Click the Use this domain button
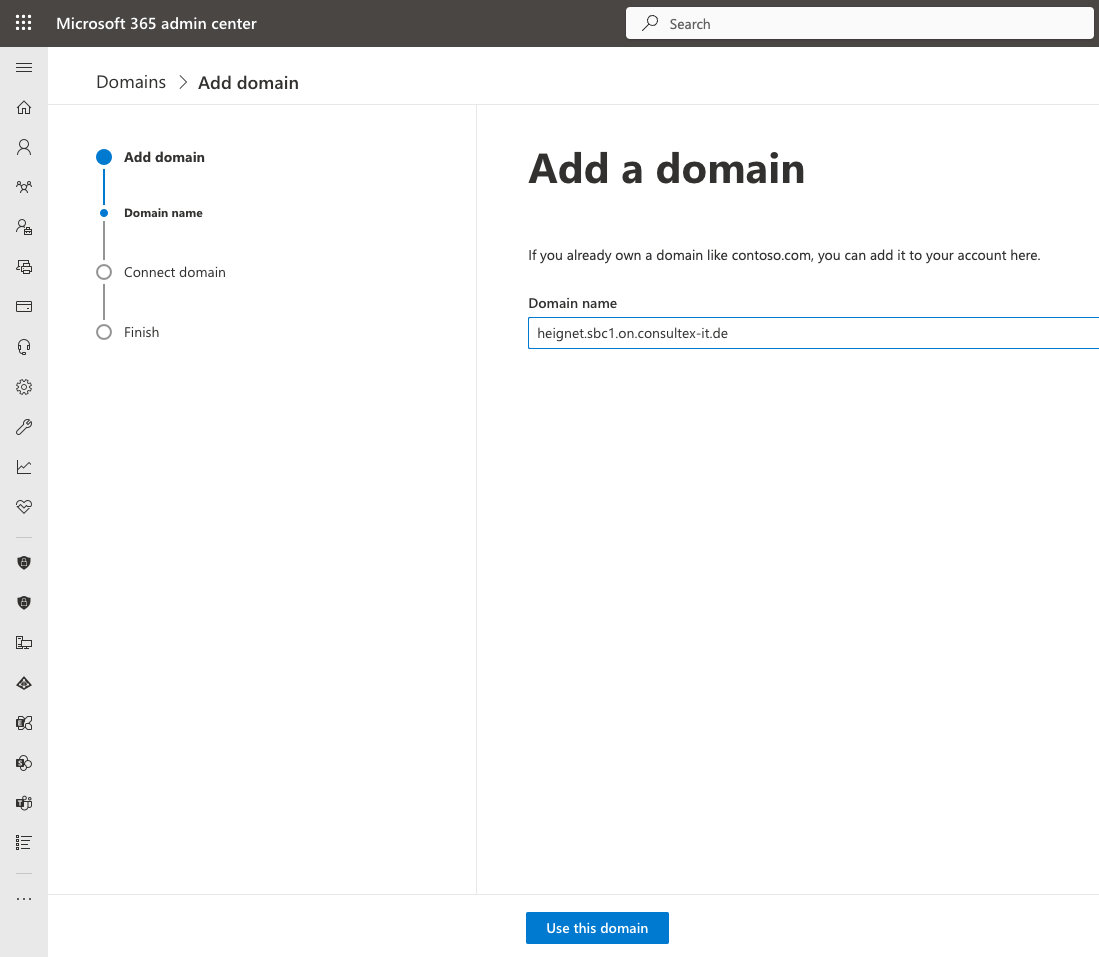 tap(597, 928)
